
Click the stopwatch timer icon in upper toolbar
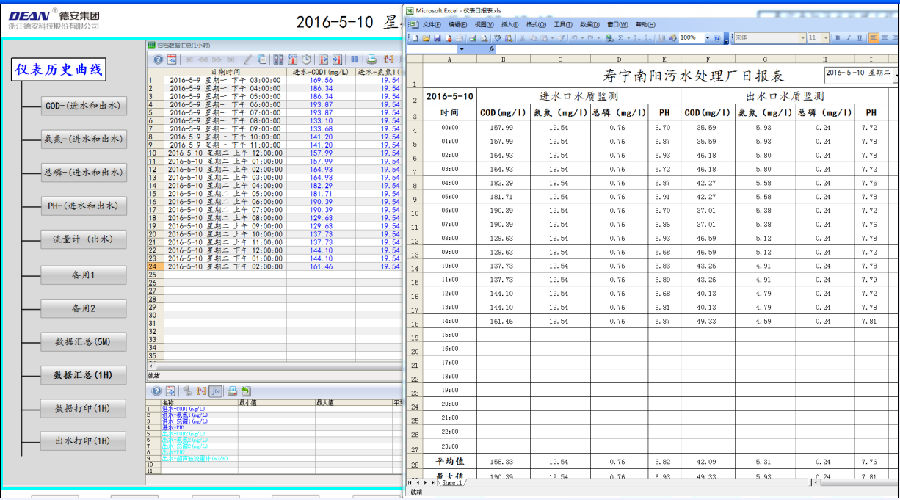307,59
